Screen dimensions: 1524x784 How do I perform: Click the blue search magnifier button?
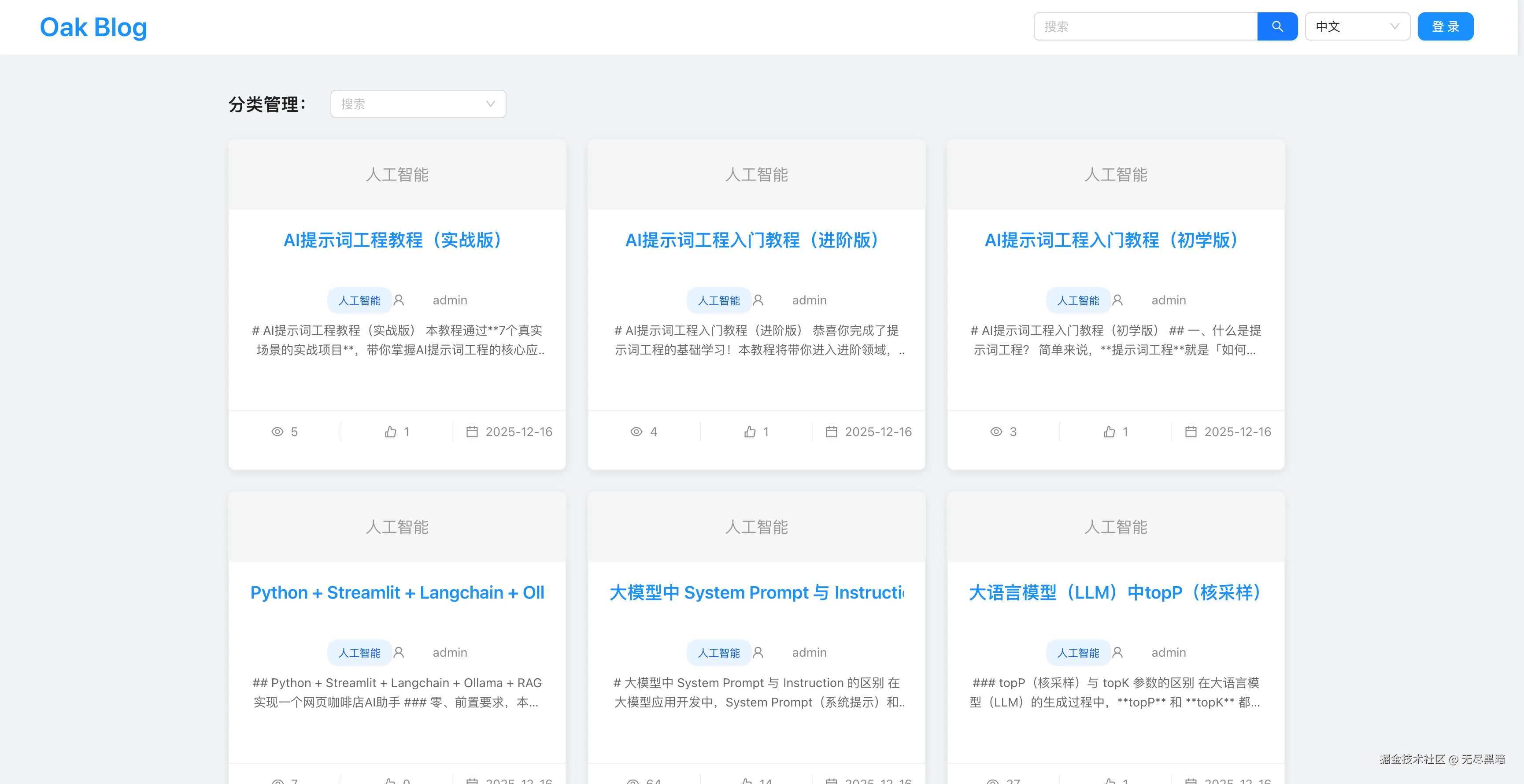tap(1277, 26)
